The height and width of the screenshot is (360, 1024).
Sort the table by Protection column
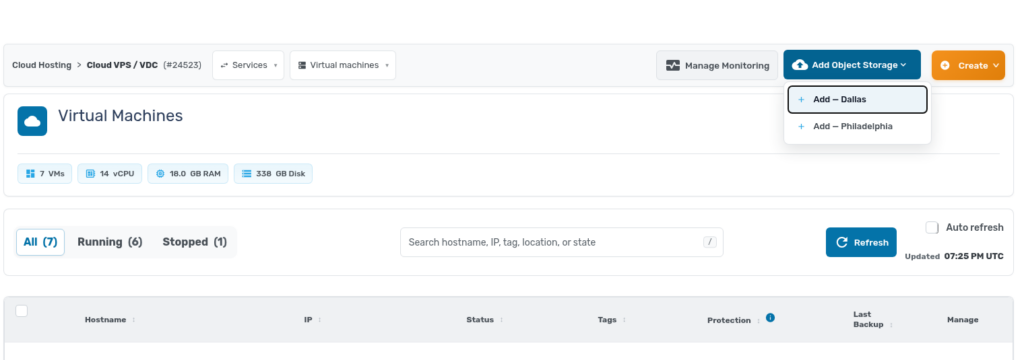[734, 321]
